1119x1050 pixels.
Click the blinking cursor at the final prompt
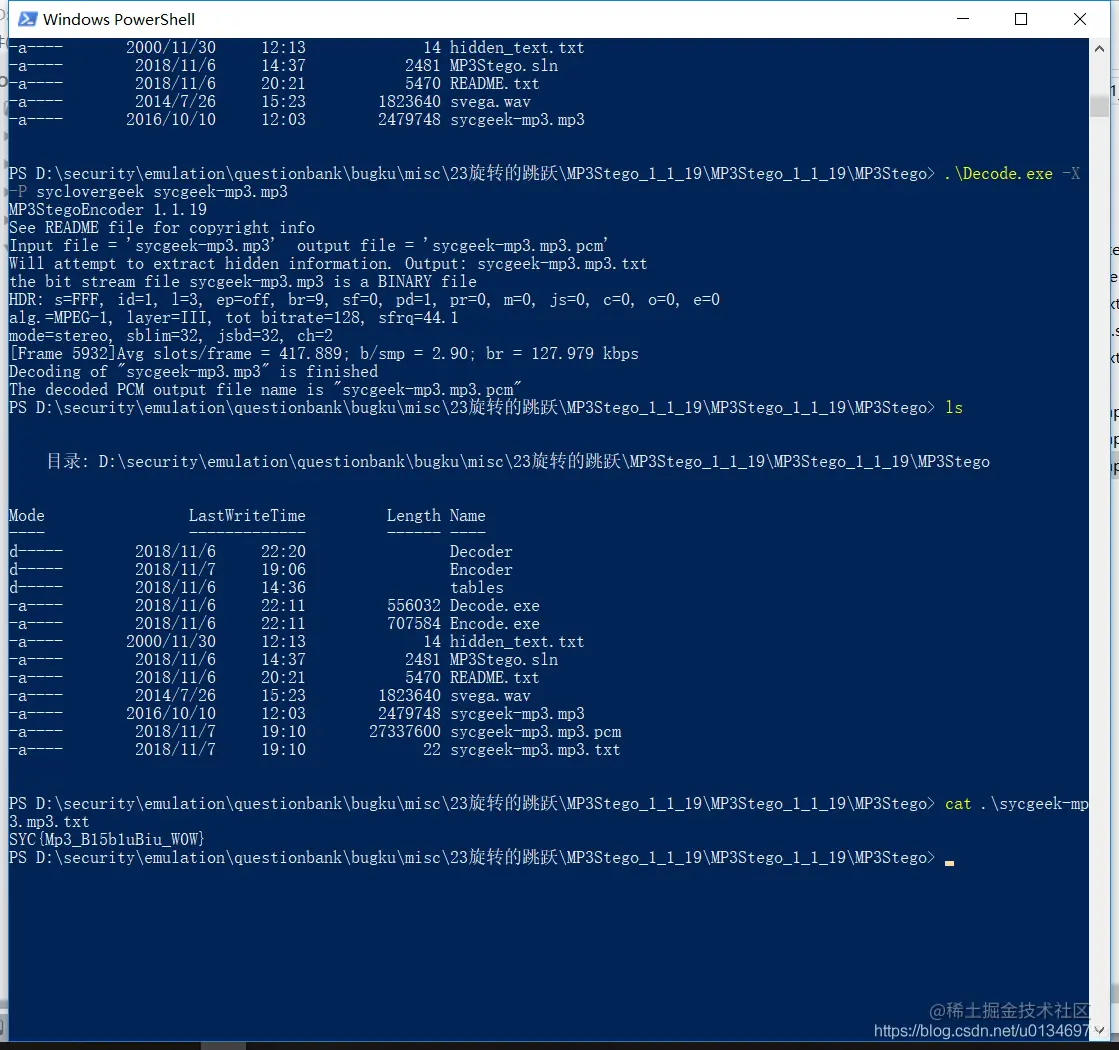tap(949, 863)
